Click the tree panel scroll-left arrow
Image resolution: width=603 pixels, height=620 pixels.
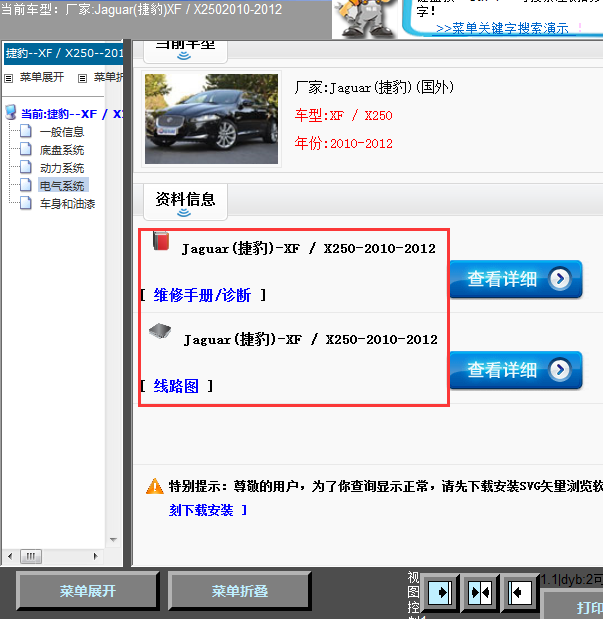pos(10,556)
